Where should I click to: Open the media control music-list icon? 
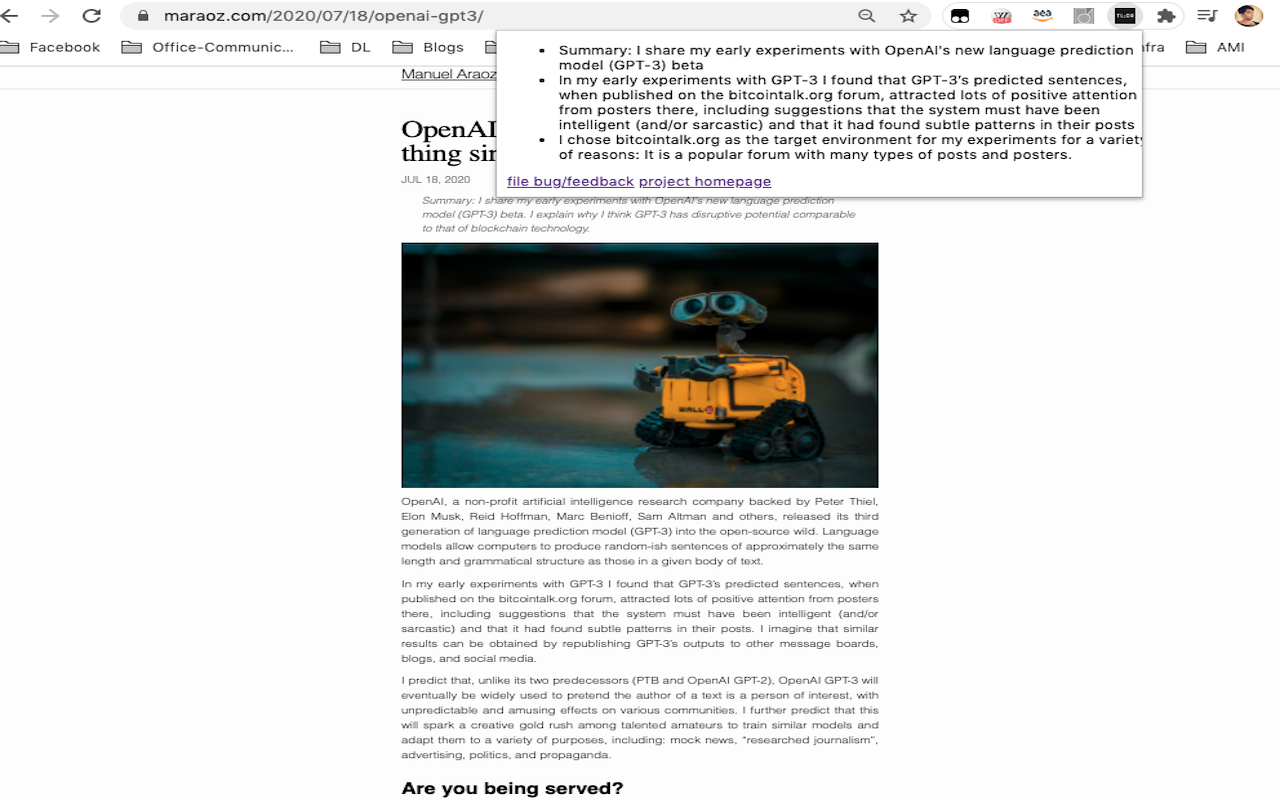pos(1207,16)
